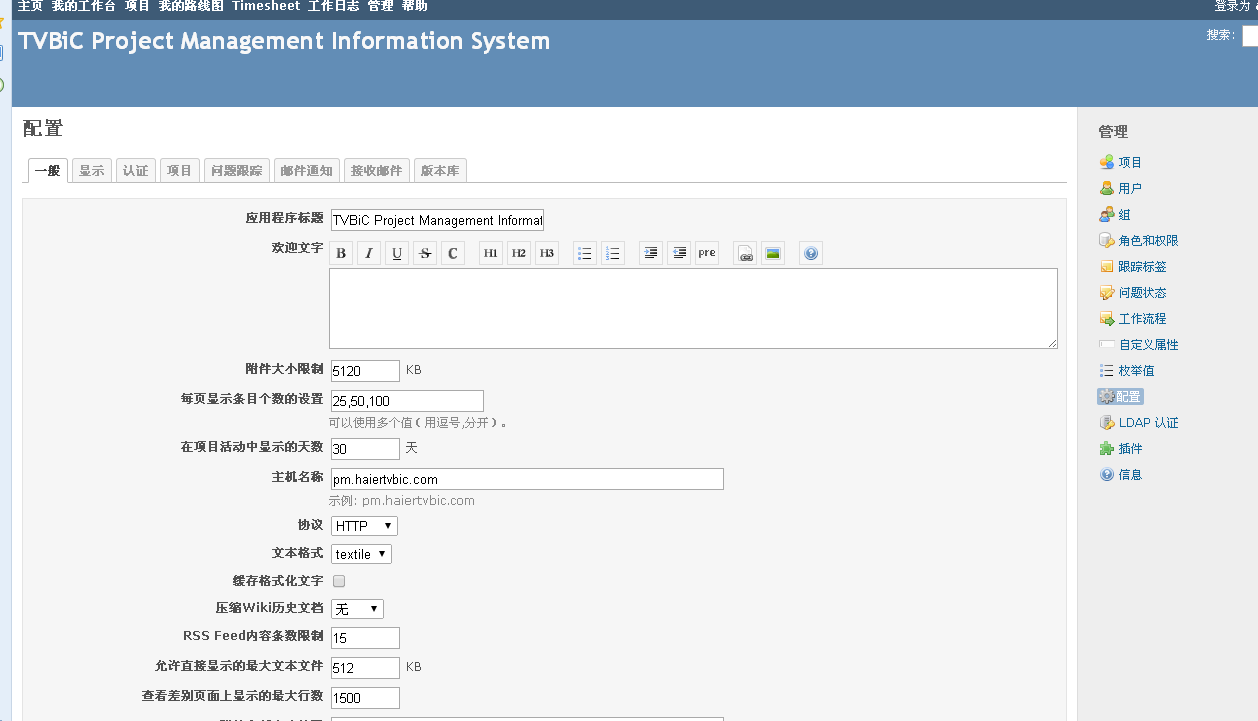Open 问题状态 in the sidebar
Image resolution: width=1258 pixels, height=721 pixels.
tap(1142, 292)
